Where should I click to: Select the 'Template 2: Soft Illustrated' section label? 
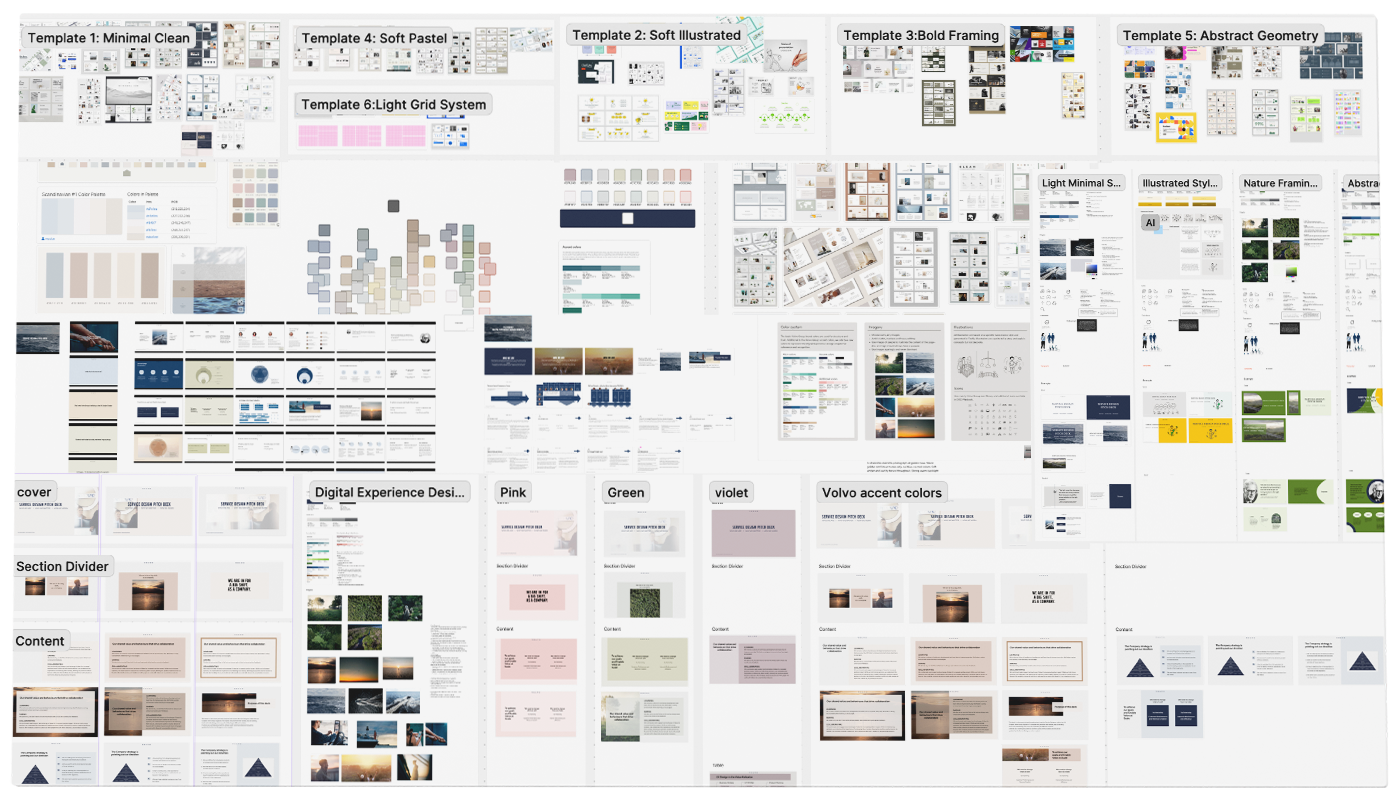pyautogui.click(x=656, y=35)
